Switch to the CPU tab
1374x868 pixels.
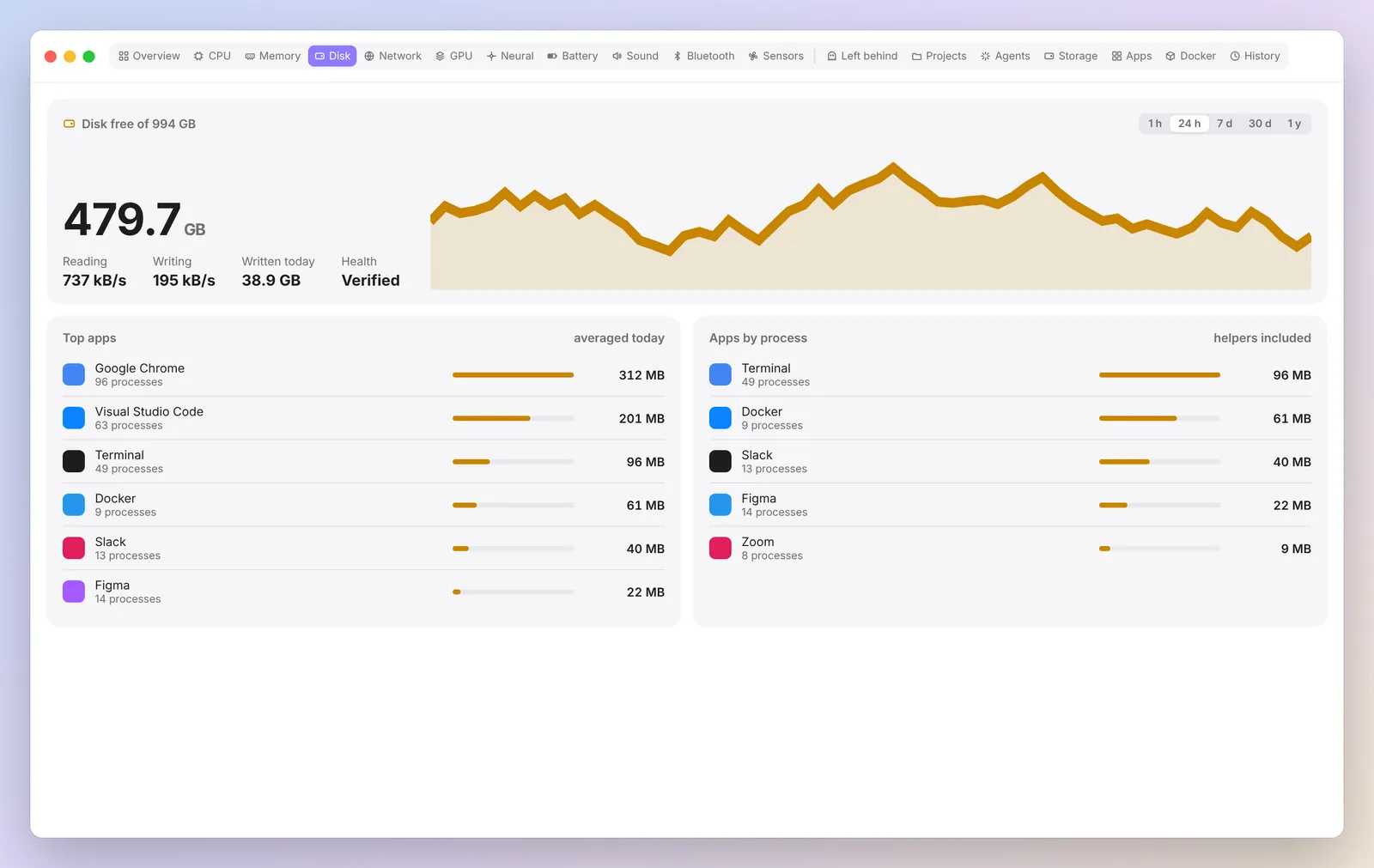pyautogui.click(x=212, y=56)
